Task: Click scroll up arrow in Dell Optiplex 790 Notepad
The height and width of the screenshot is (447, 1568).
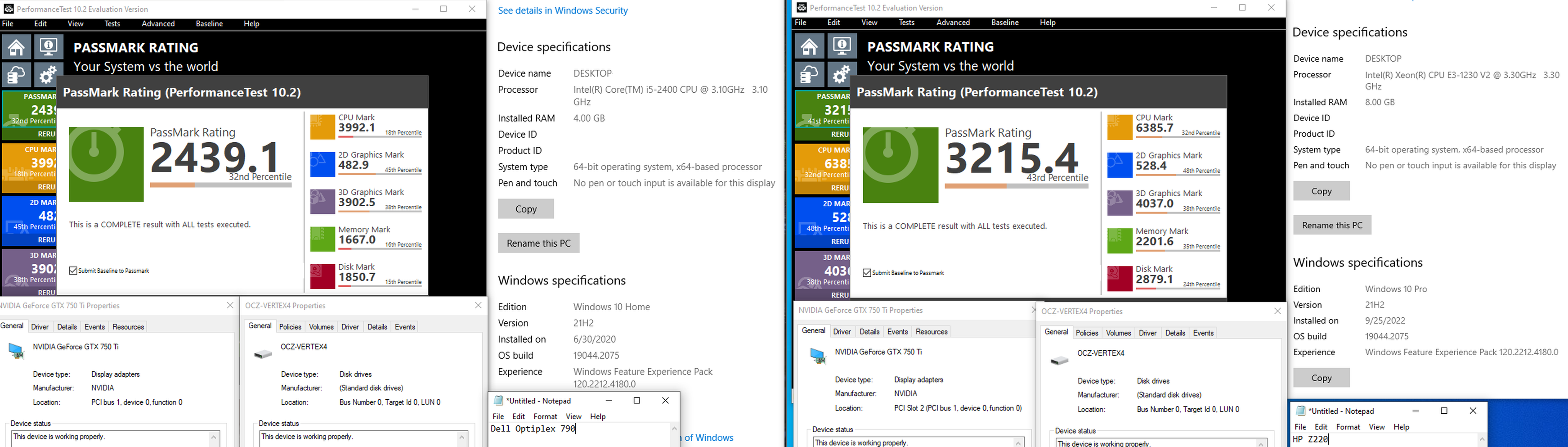Action: click(x=674, y=429)
